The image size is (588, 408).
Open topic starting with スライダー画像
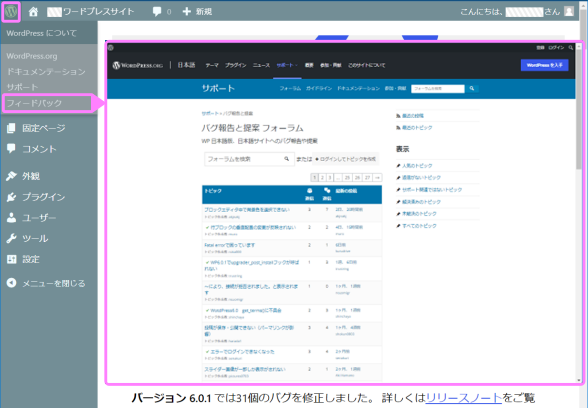(245, 369)
